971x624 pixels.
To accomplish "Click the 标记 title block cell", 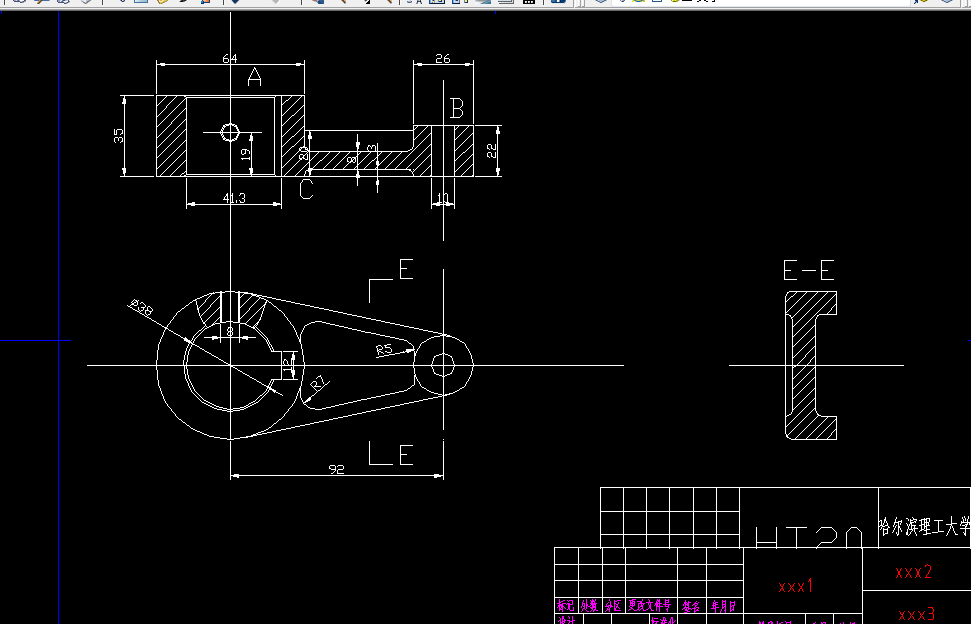I will pyautogui.click(x=566, y=605).
